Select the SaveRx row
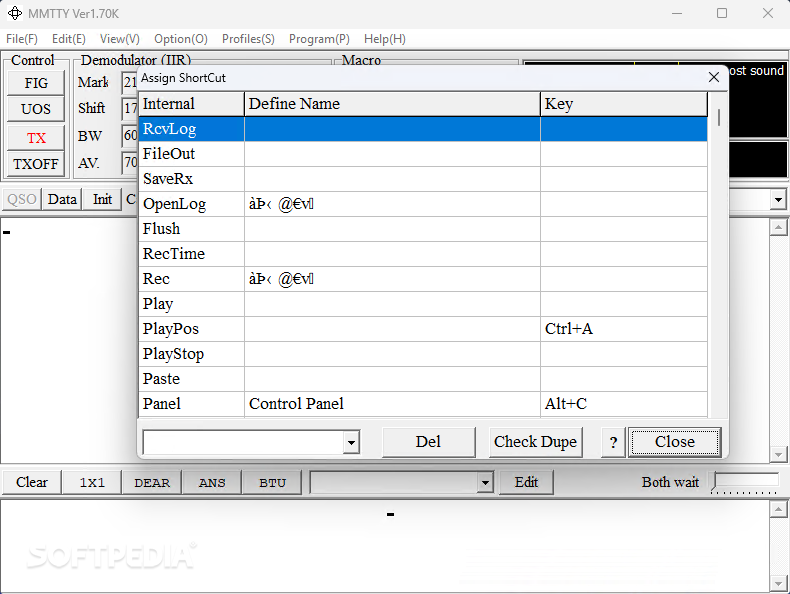This screenshot has width=790, height=594. [423, 179]
